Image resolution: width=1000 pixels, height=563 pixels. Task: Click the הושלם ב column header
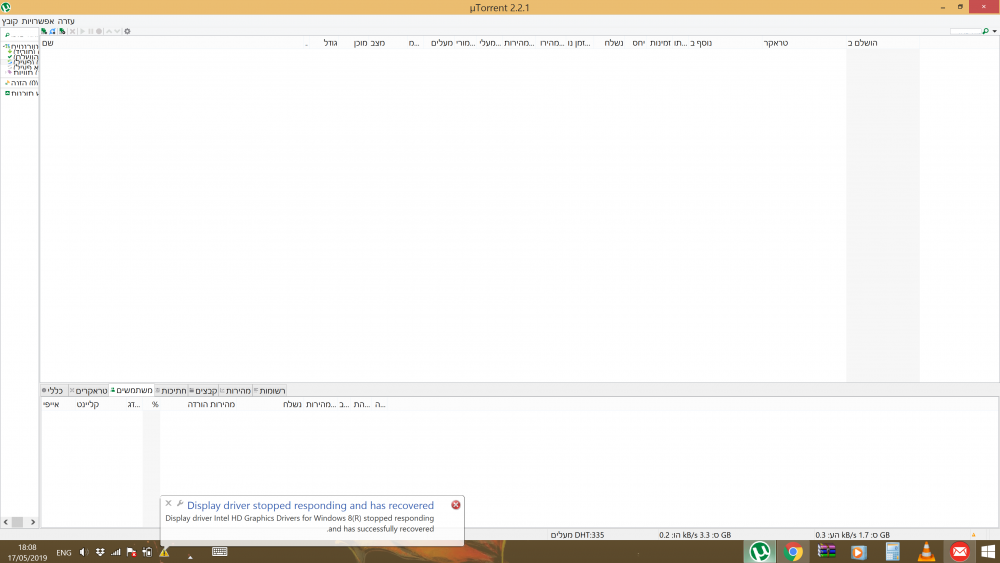tap(862, 43)
